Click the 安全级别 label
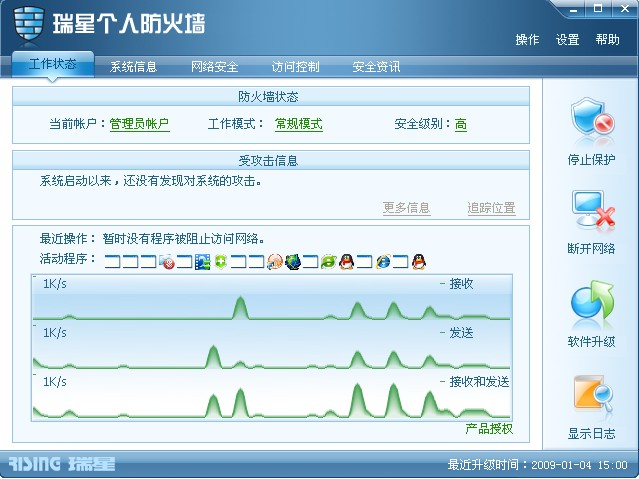This screenshot has width=639, height=479. pyautogui.click(x=423, y=124)
